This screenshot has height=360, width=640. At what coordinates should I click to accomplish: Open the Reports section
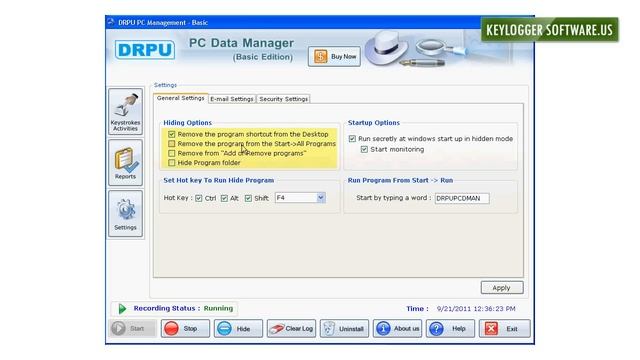click(125, 162)
